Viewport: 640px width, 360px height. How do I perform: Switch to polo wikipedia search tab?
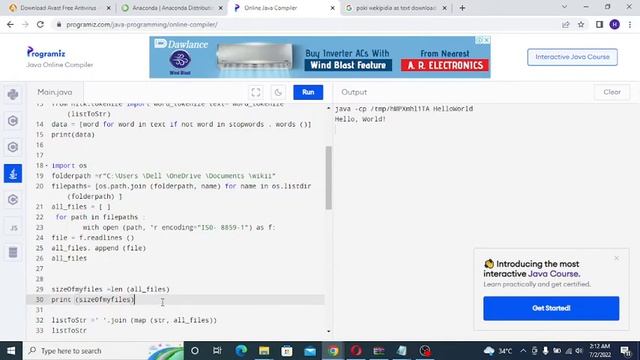pos(396,8)
